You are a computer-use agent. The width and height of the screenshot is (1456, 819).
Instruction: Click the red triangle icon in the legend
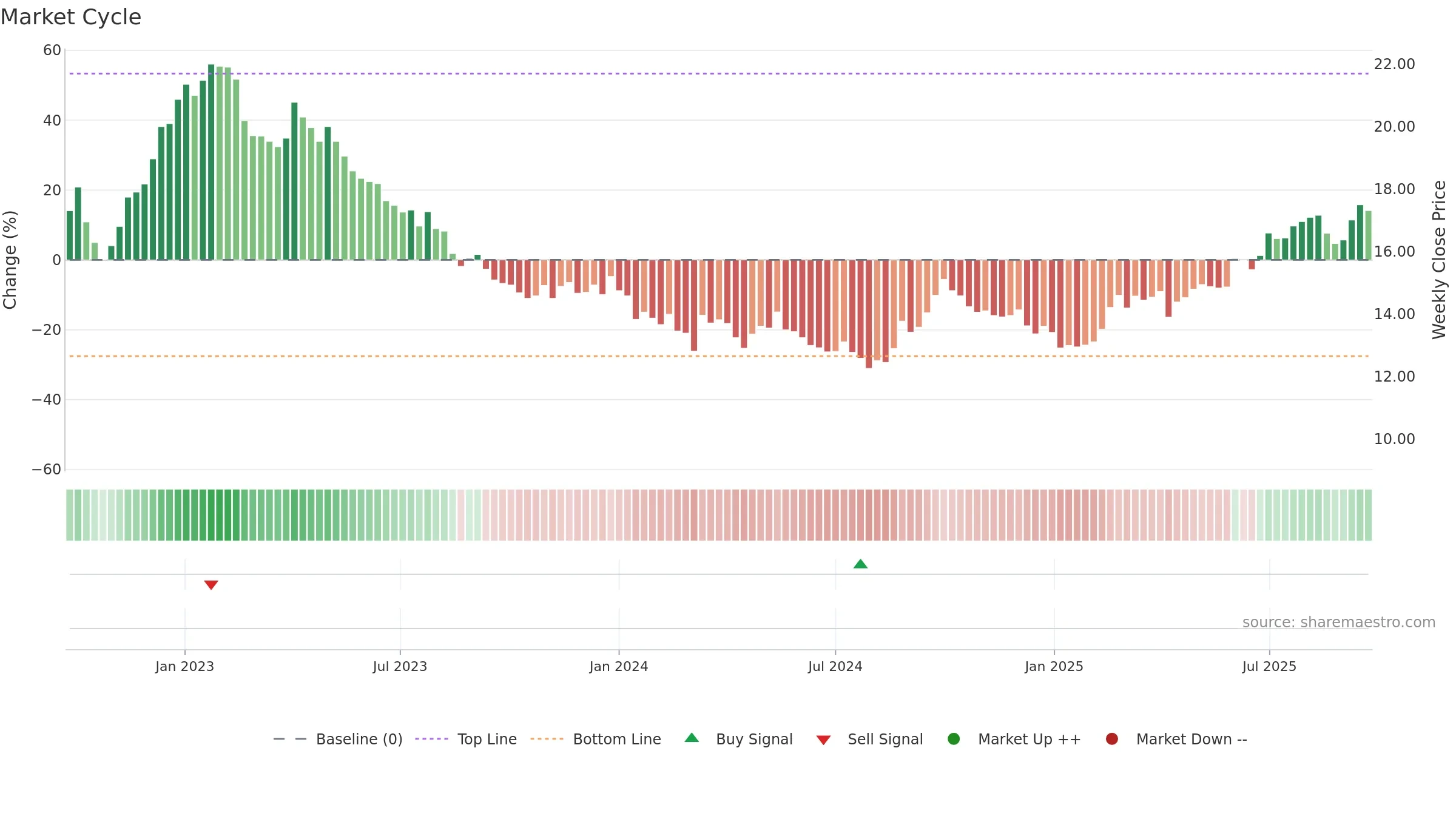tap(823, 740)
